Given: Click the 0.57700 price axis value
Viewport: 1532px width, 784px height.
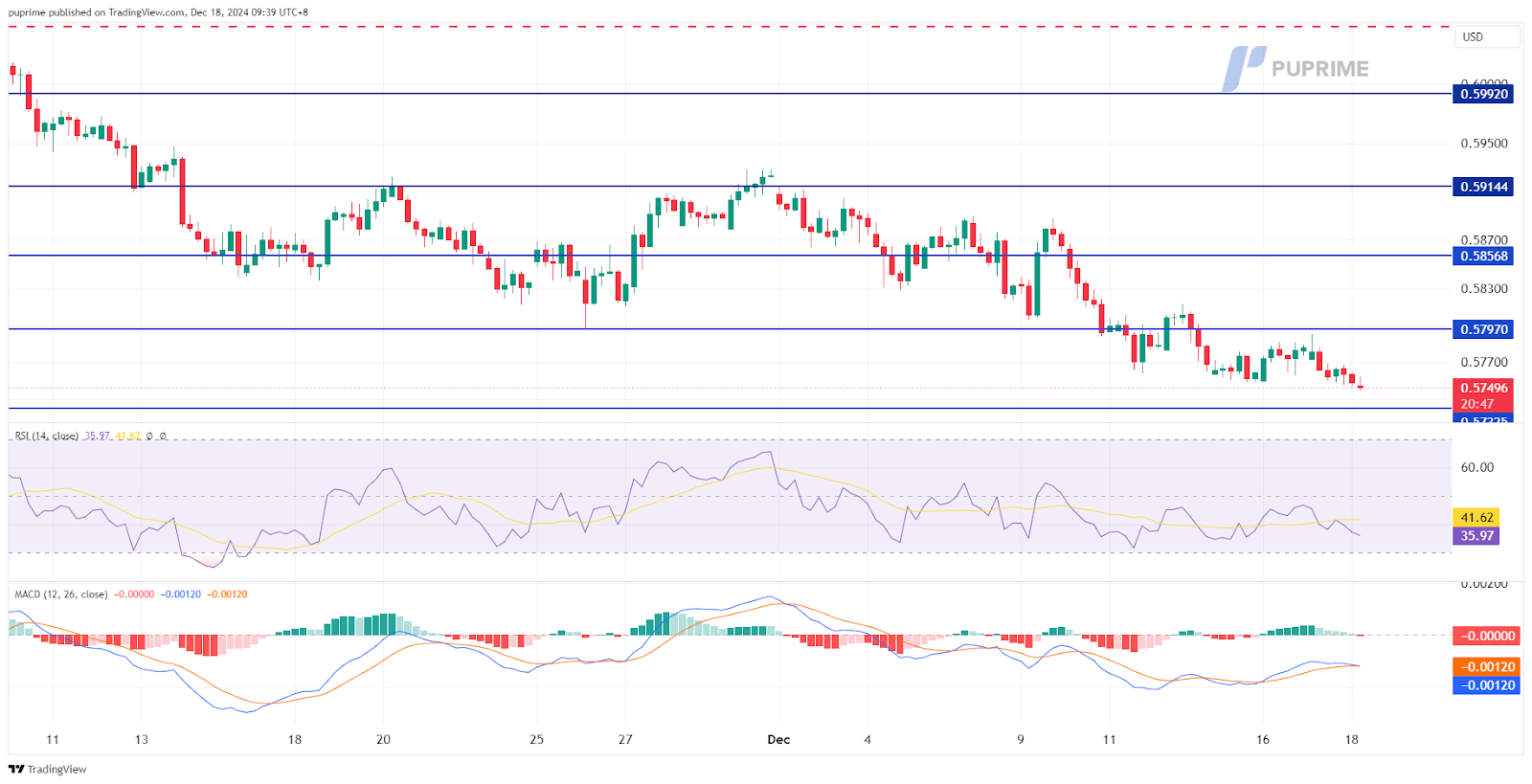Looking at the screenshot, I should [x=1484, y=362].
